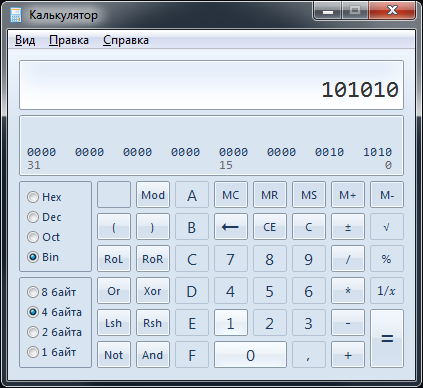Image resolution: width=423 pixels, height=388 pixels.
Task: Minimize the Калькулятор window
Action: (x=328, y=11)
